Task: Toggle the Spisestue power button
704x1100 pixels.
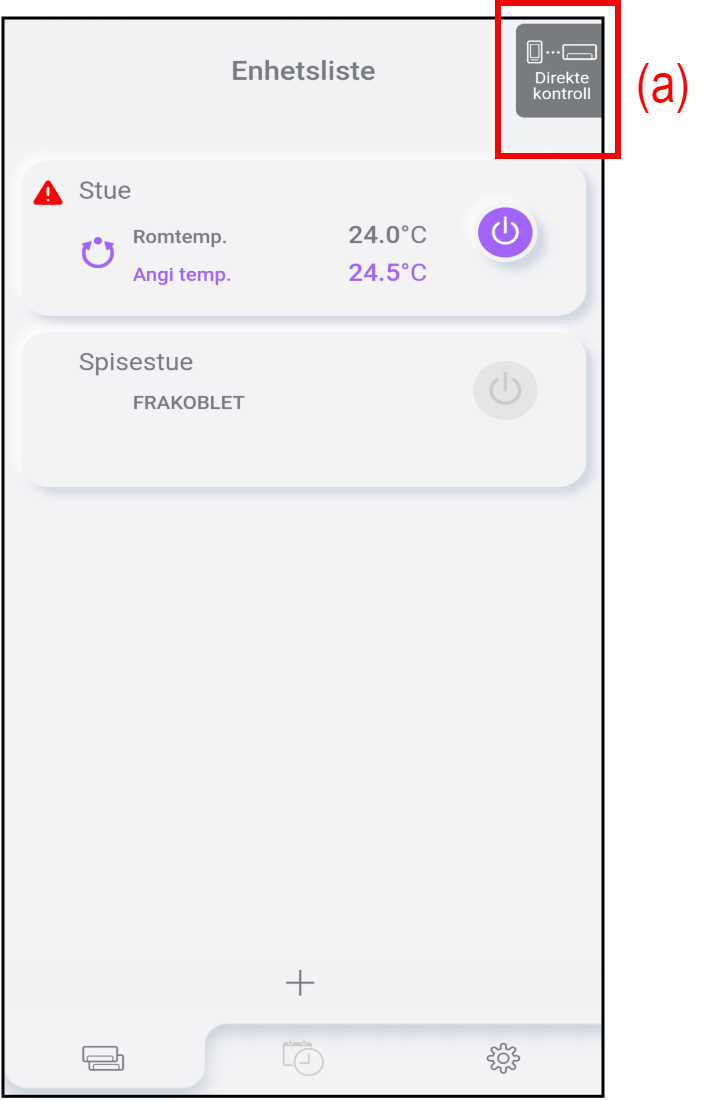Action: point(505,390)
